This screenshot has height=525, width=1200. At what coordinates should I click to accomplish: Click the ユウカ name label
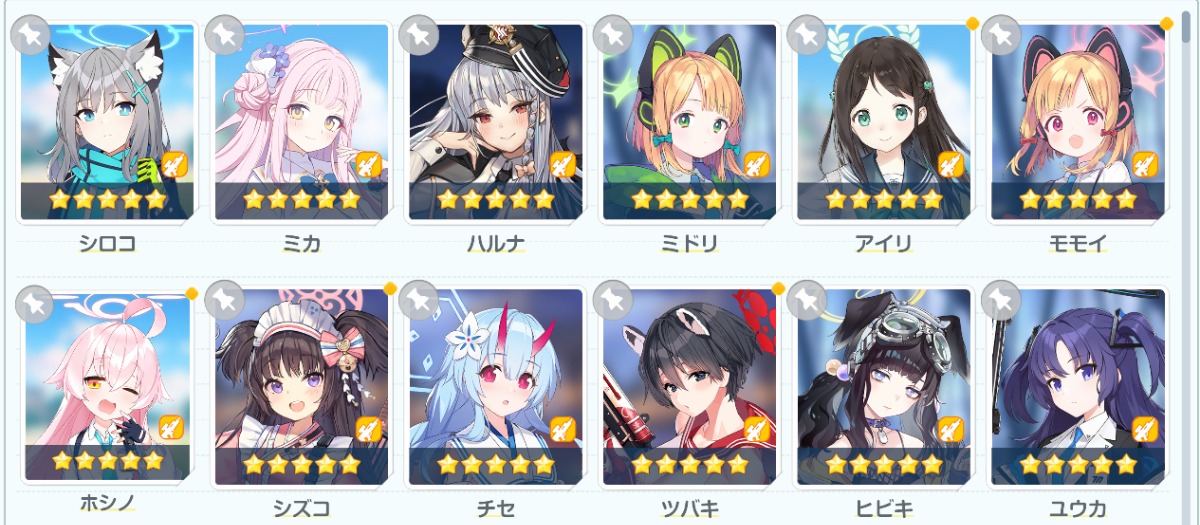pos(1078,509)
